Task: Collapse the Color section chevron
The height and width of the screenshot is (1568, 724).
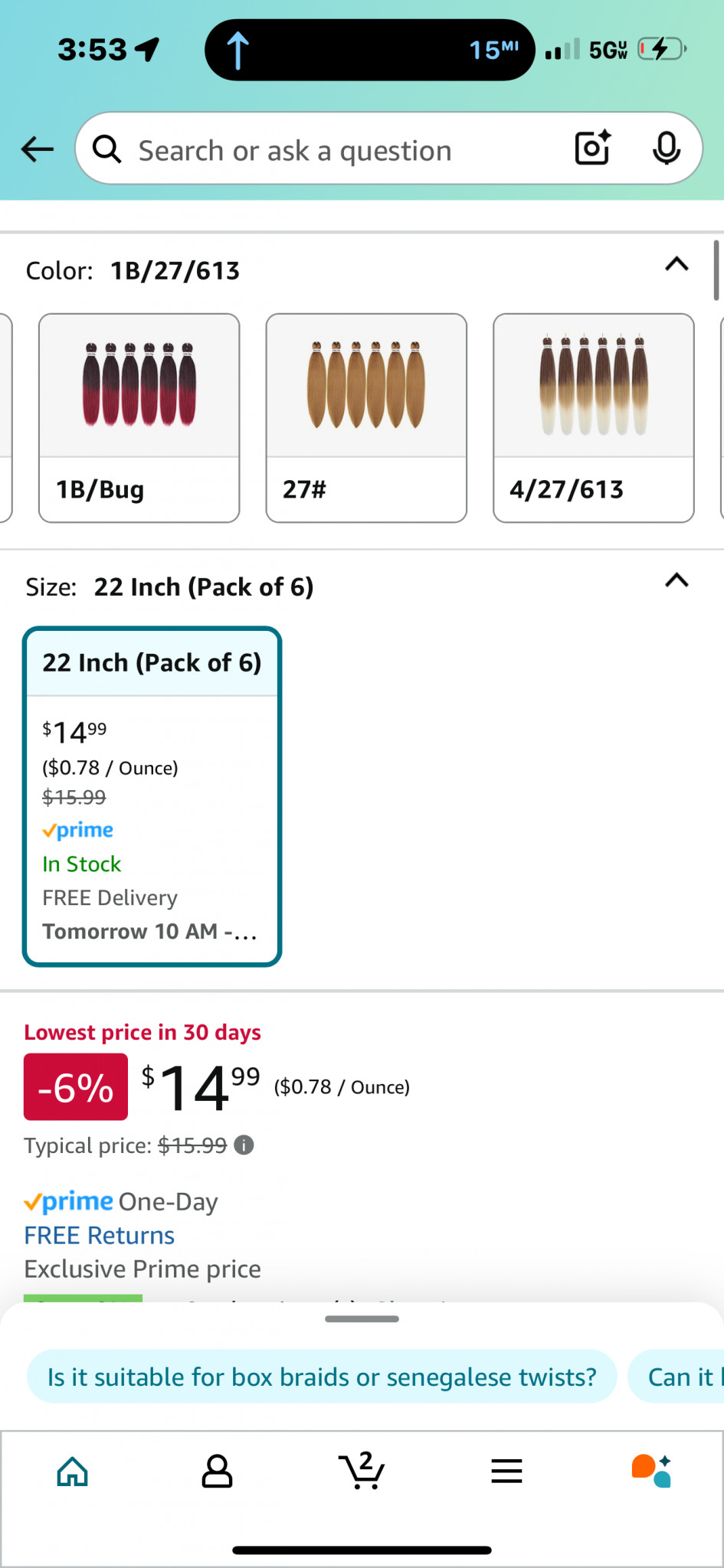Action: point(676,264)
